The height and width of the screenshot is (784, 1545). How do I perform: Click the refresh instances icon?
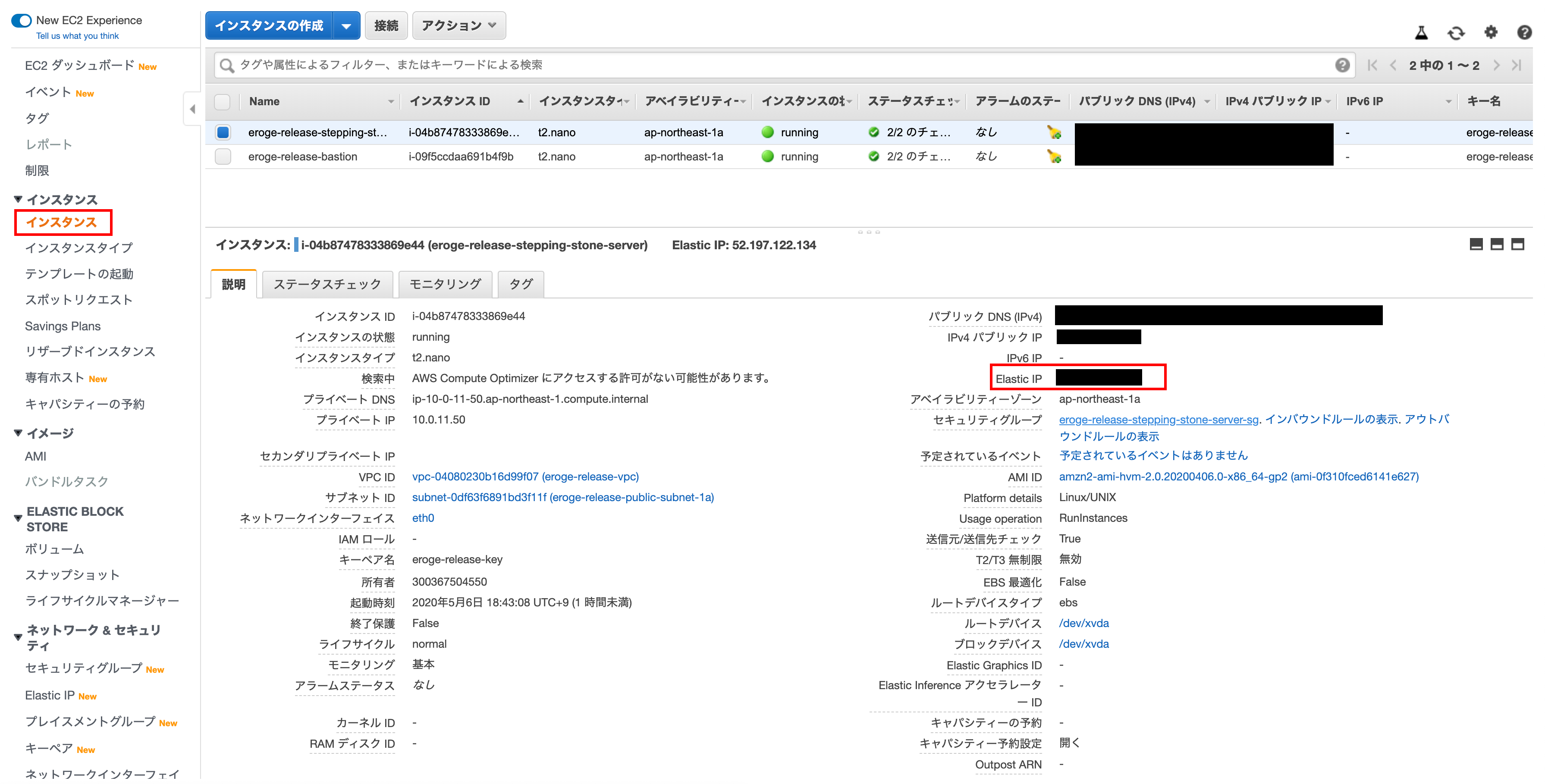pyautogui.click(x=1456, y=33)
